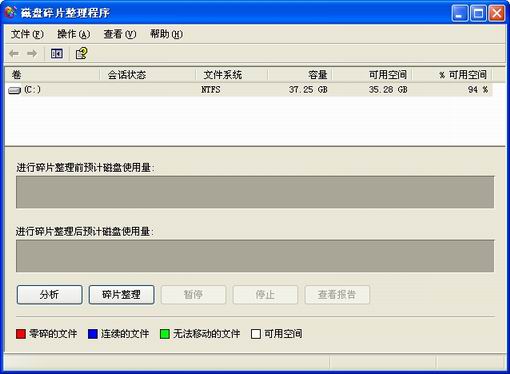510x374 pixels.
Task: Open the 文件(F) menu
Action: pos(27,34)
